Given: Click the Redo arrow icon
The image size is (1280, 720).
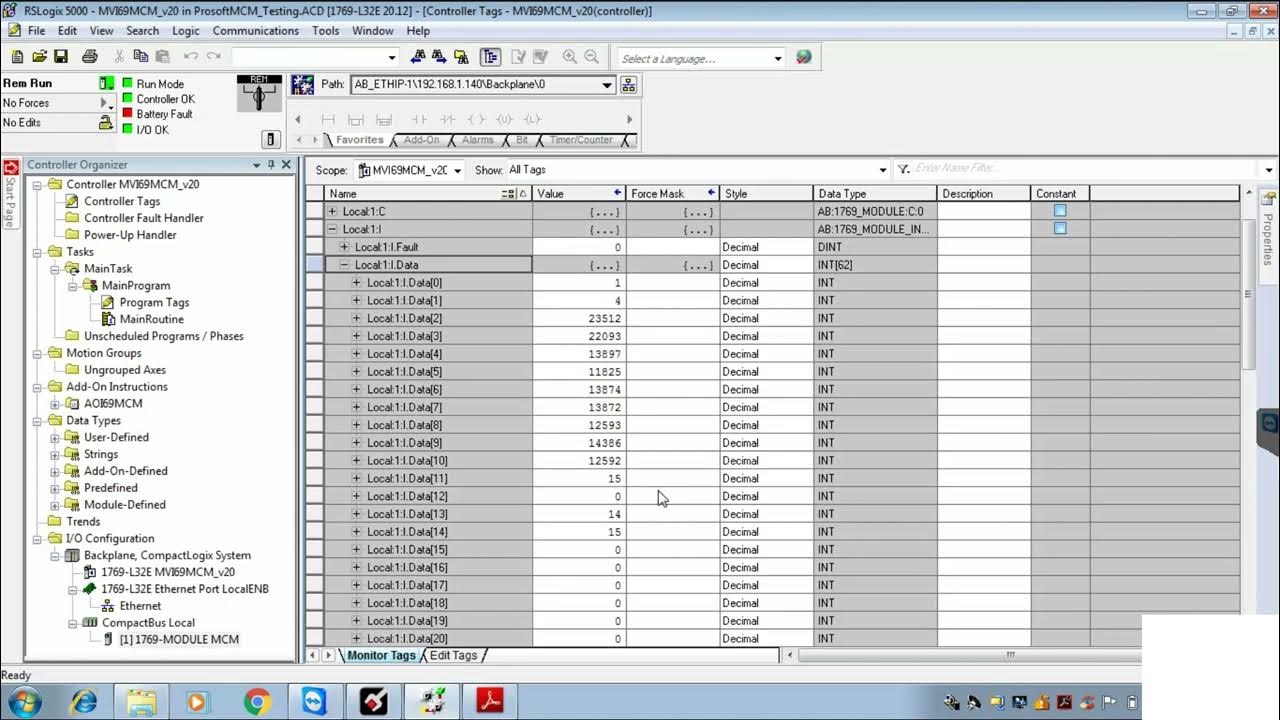Looking at the screenshot, I should [213, 57].
